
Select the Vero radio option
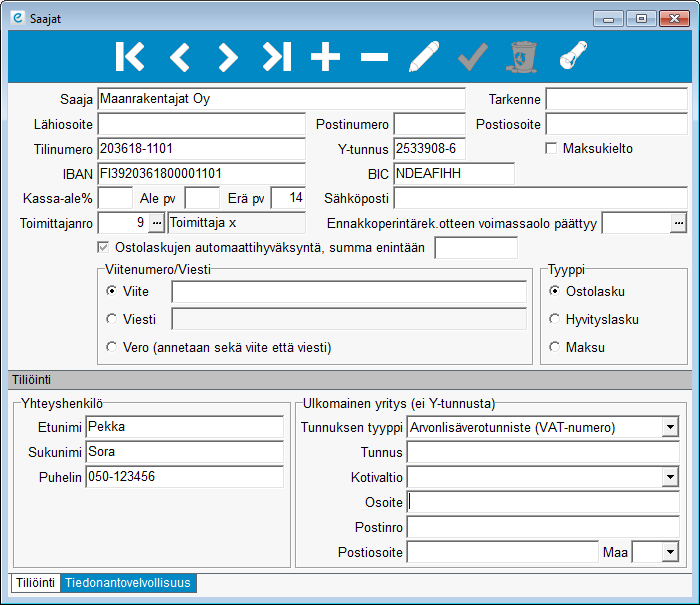pyautogui.click(x=112, y=347)
